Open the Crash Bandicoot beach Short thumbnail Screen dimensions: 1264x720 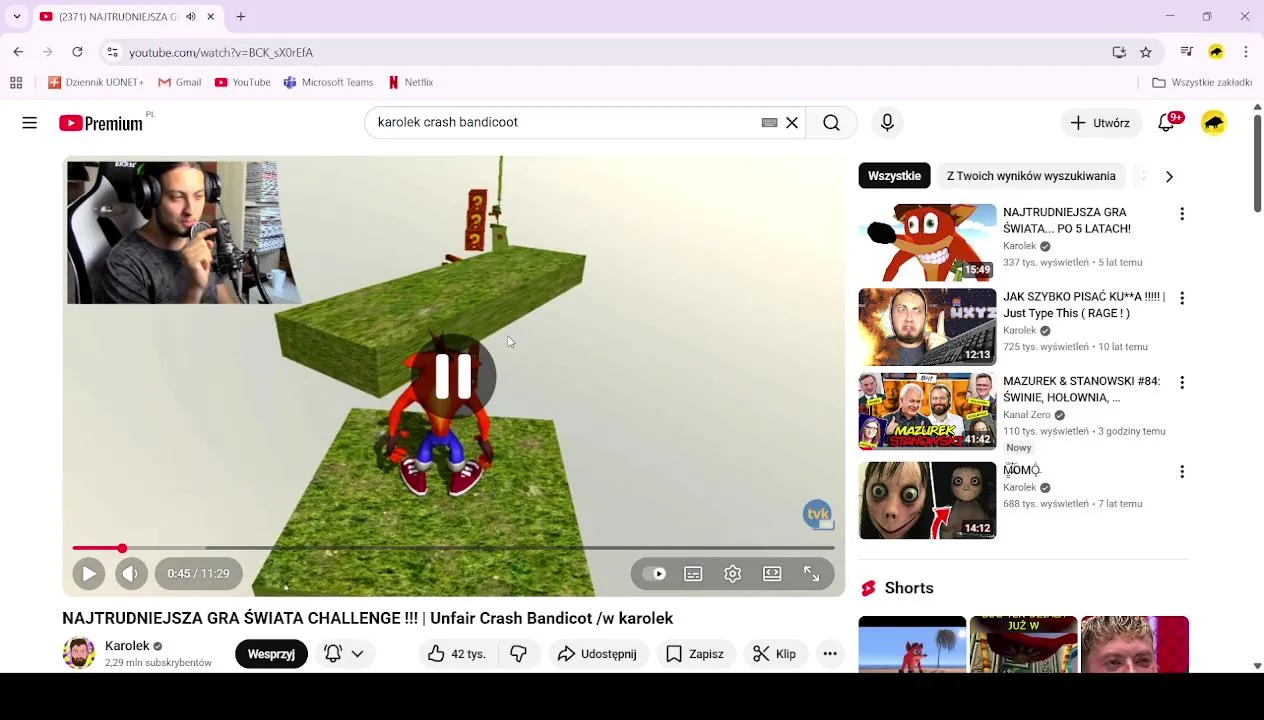tap(912, 645)
